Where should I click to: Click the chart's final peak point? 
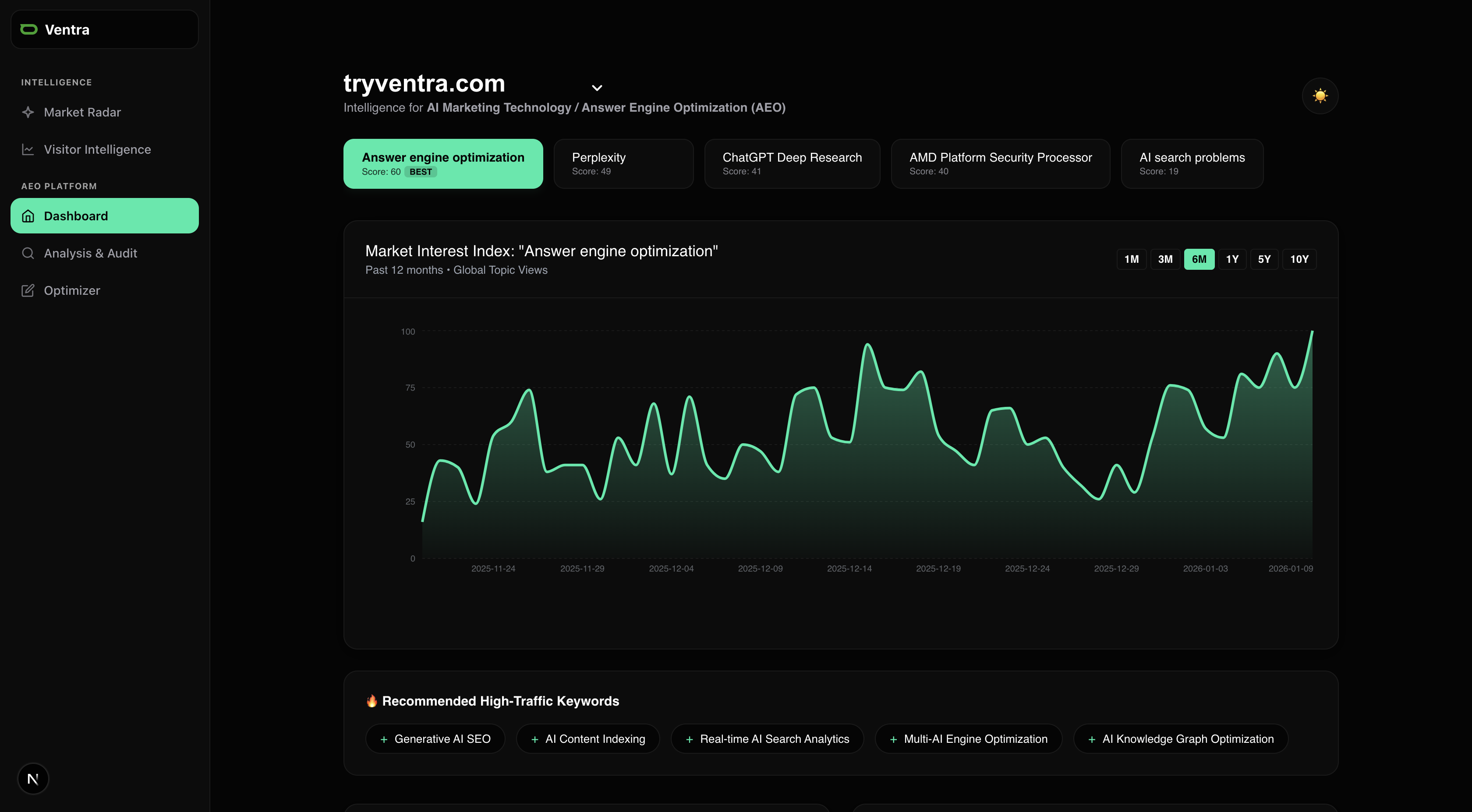tap(1312, 332)
